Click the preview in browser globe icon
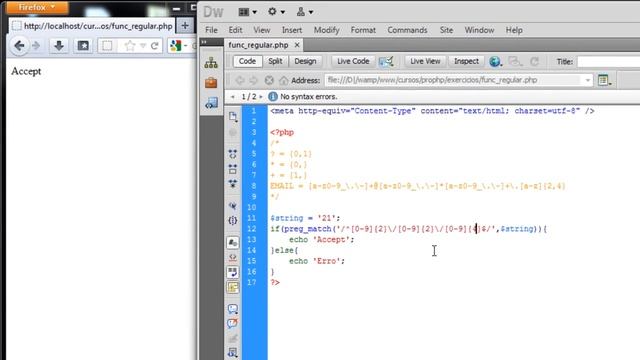640x360 pixels. 495,62
